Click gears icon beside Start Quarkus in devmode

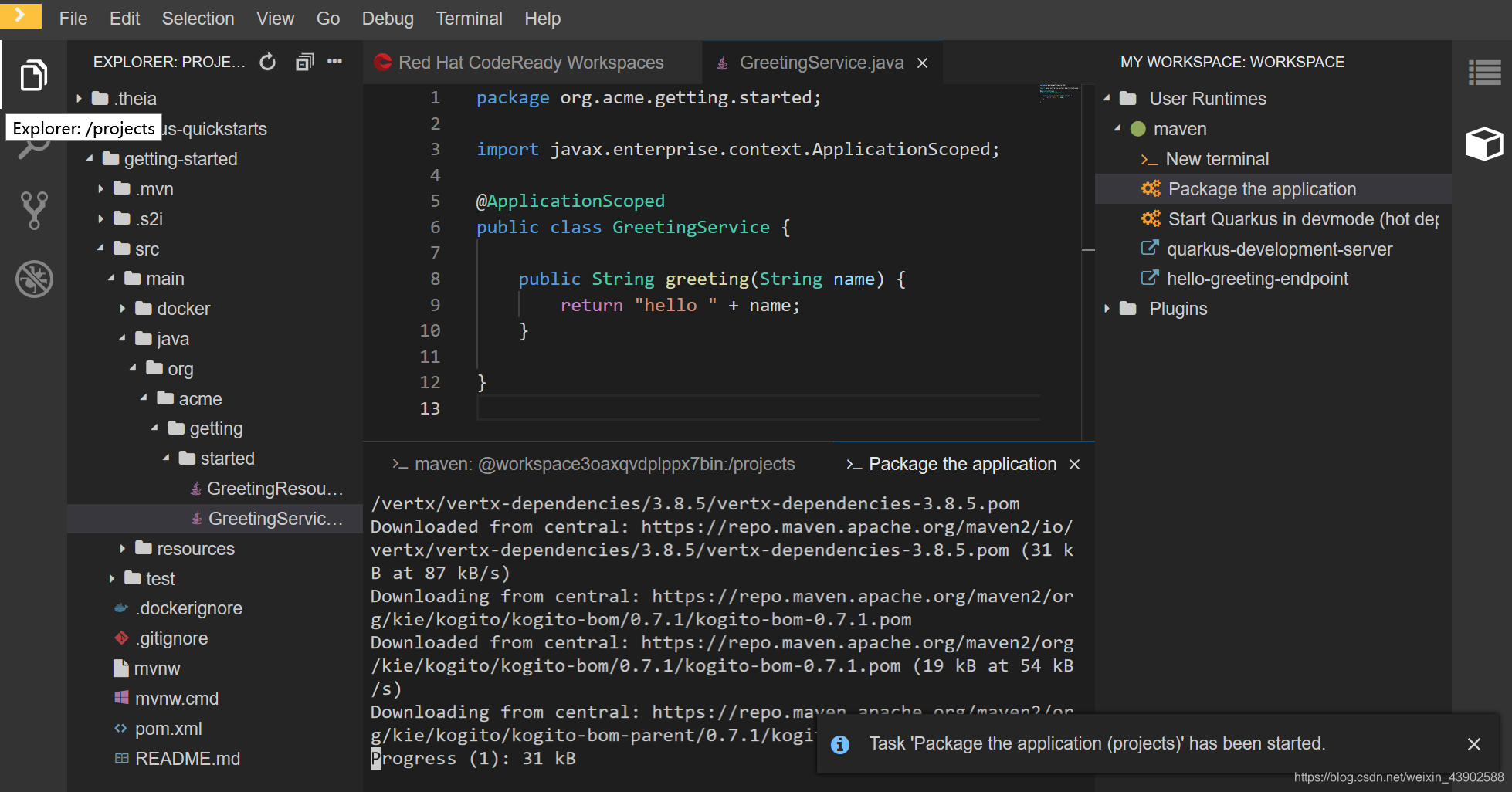tap(1151, 219)
